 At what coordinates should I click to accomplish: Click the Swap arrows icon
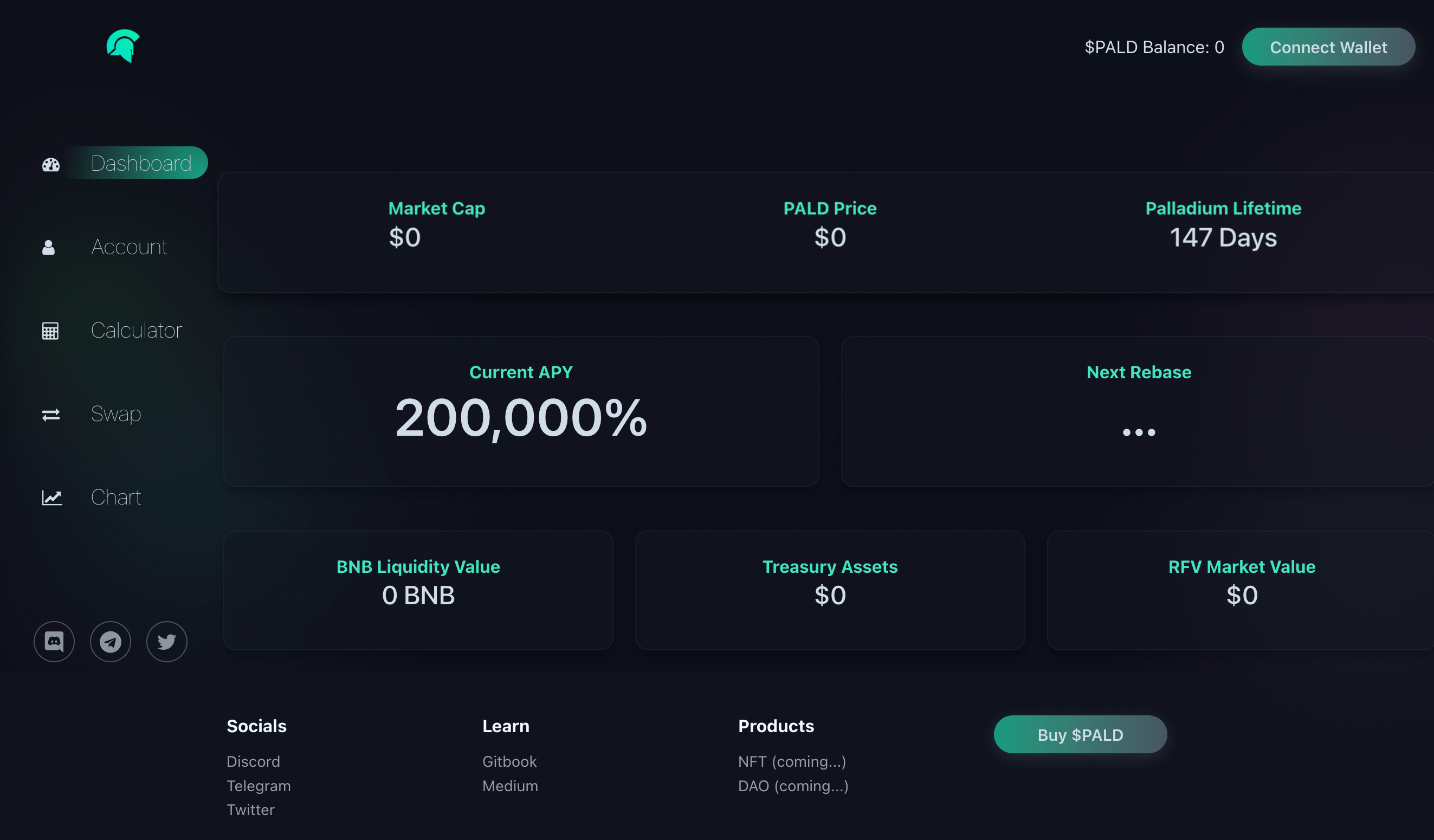50,414
